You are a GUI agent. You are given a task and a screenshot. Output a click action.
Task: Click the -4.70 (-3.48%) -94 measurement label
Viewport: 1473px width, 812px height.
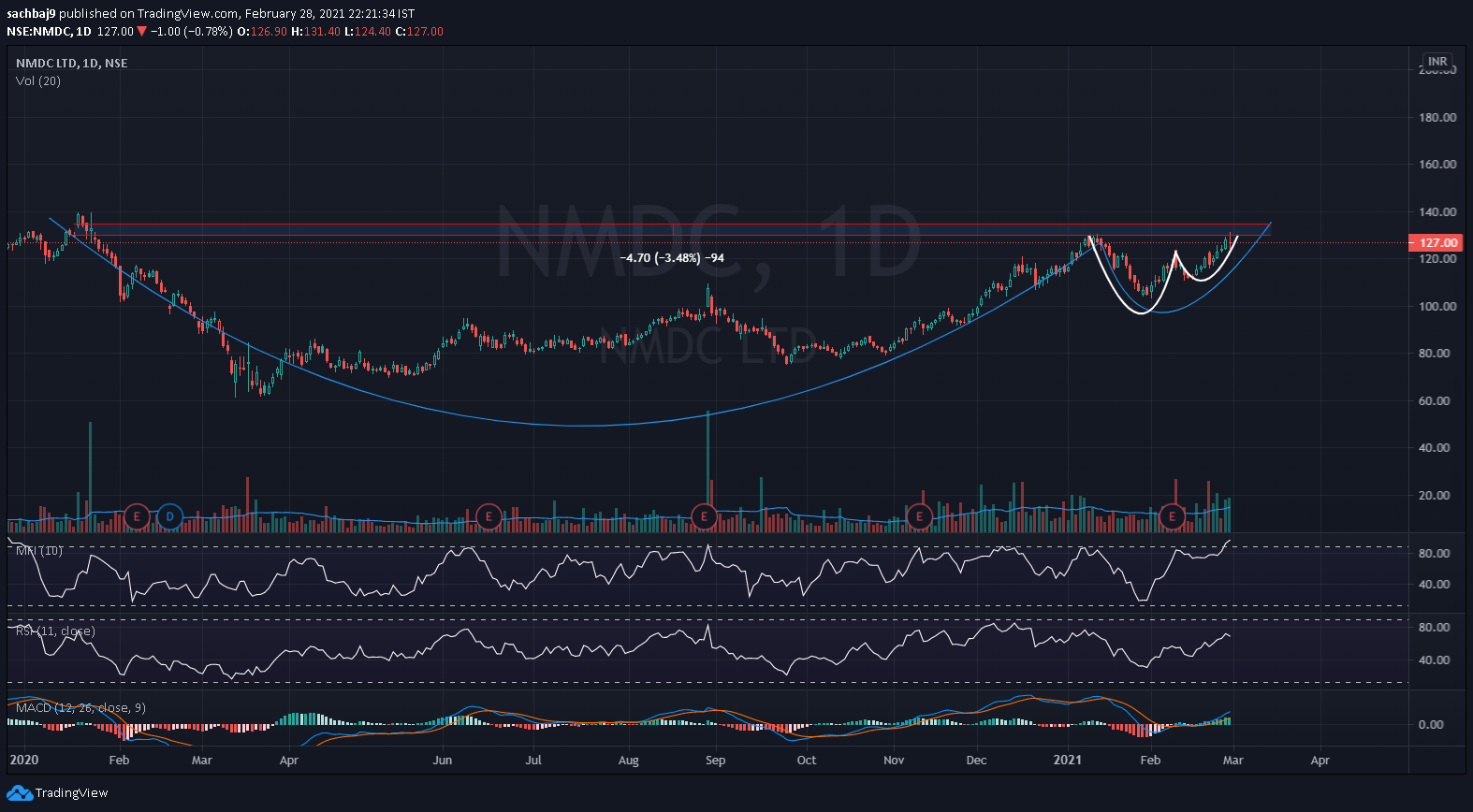(672, 257)
